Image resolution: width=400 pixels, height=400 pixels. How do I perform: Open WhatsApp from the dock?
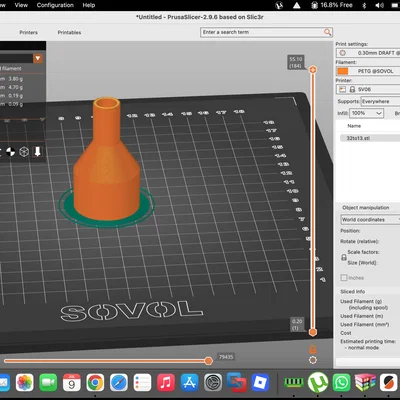[342, 383]
